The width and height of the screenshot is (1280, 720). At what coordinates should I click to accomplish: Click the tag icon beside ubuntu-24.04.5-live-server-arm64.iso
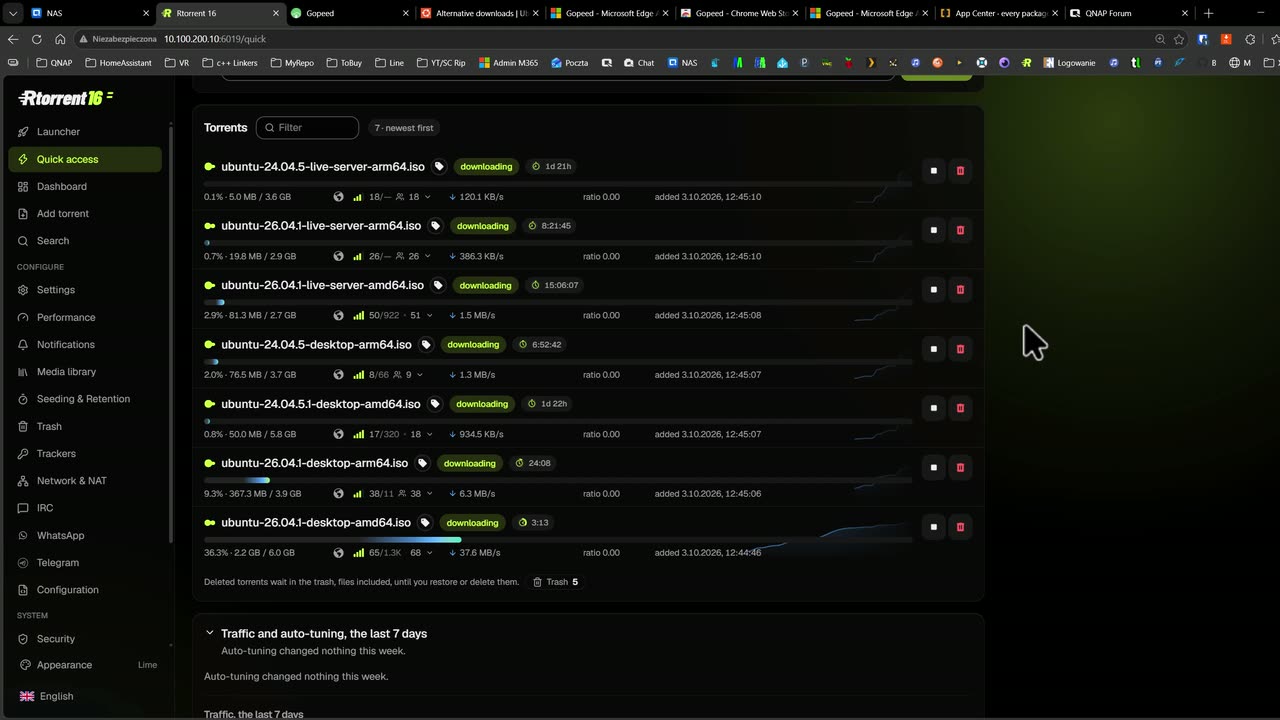[439, 167]
